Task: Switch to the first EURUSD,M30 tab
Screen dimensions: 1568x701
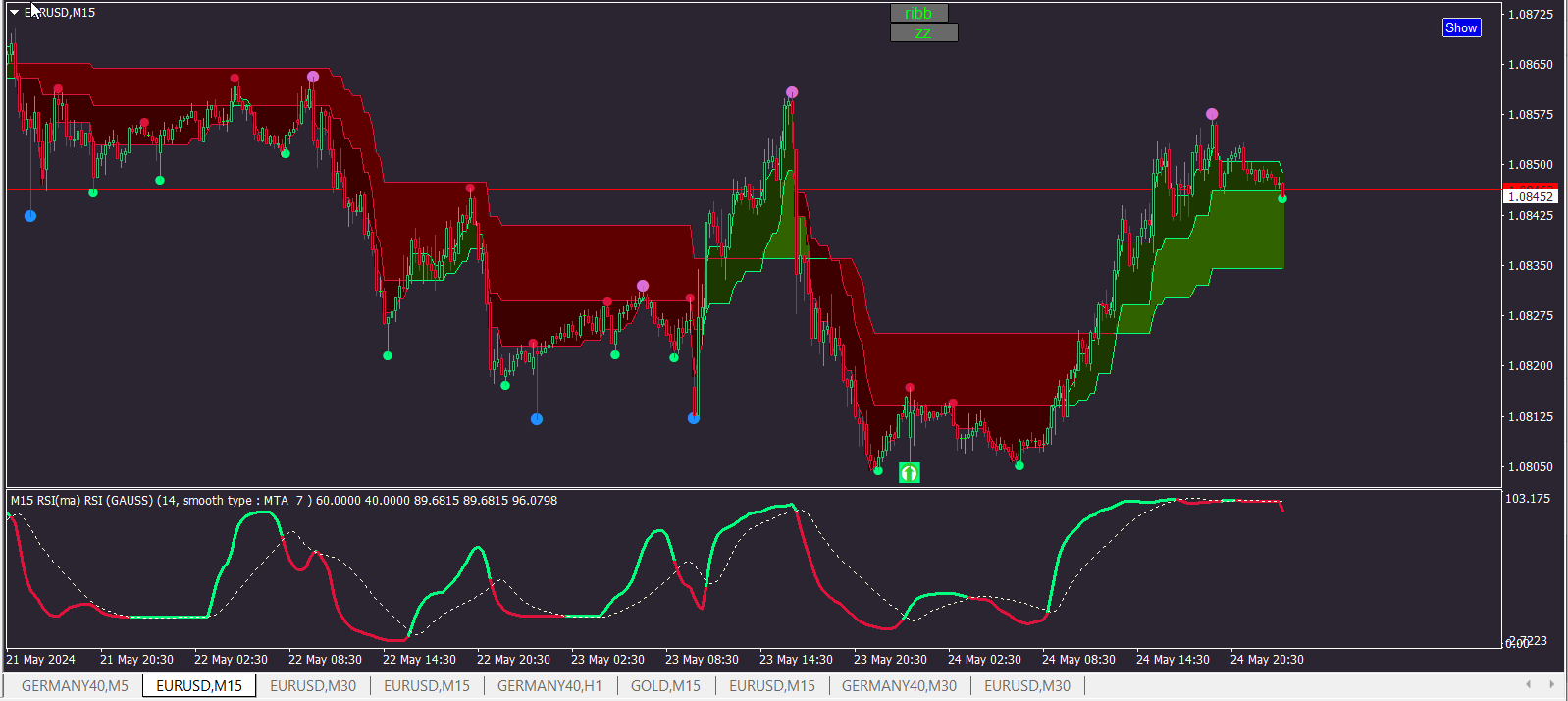Action: tap(313, 685)
